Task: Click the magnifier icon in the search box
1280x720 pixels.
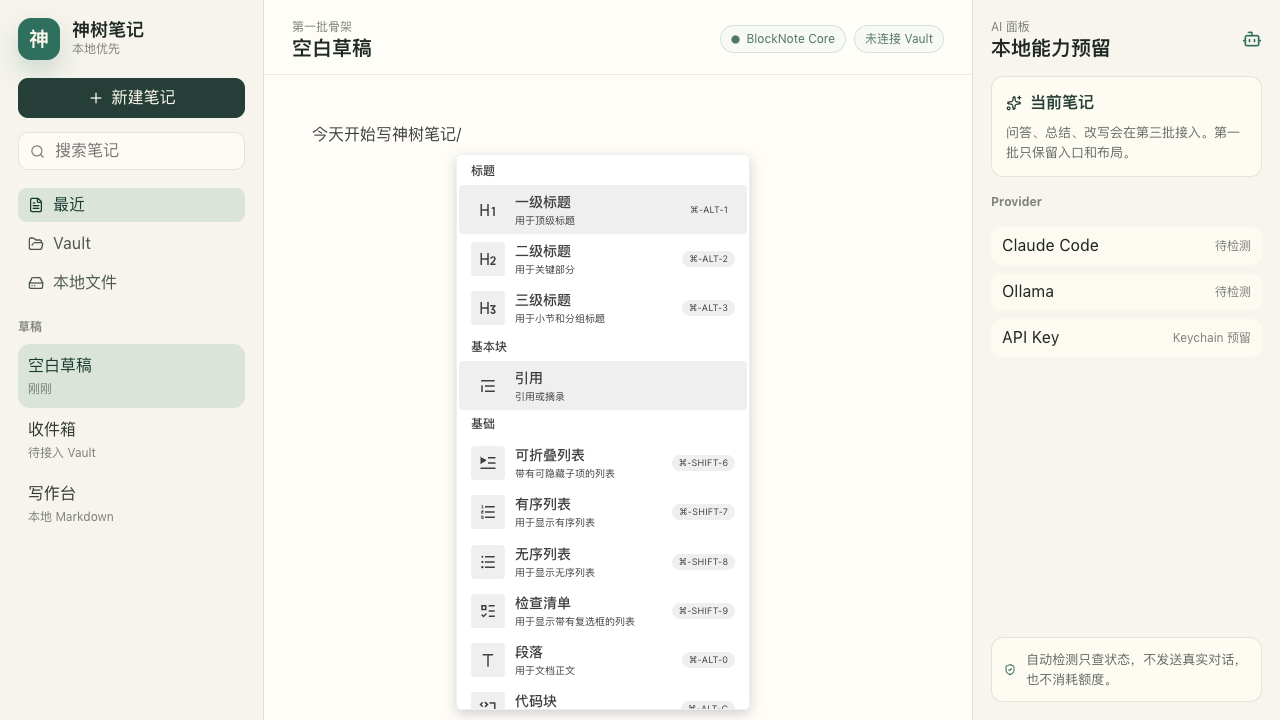Action: click(x=38, y=151)
